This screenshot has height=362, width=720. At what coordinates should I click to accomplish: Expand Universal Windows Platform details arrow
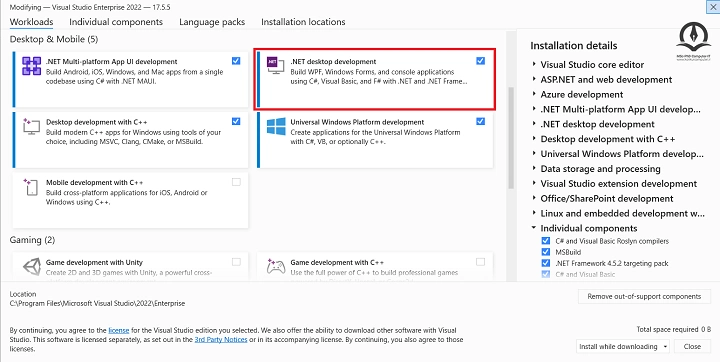534,154
